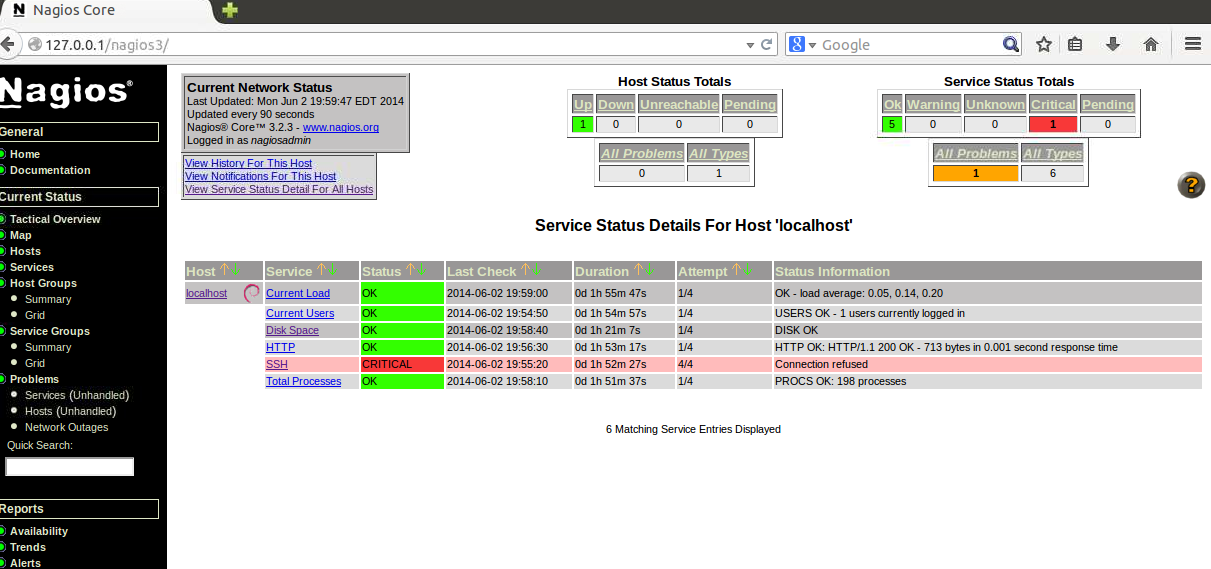Open the browser hamburger menu
Image resolution: width=1211 pixels, height=569 pixels.
[x=1192, y=44]
